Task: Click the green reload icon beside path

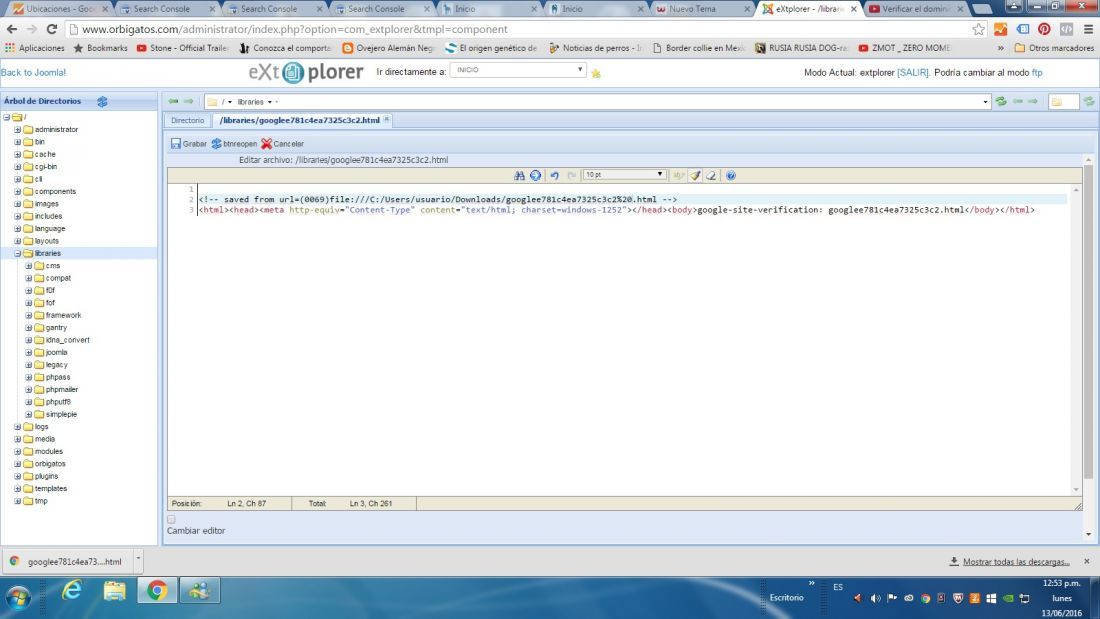Action: coord(1001,102)
